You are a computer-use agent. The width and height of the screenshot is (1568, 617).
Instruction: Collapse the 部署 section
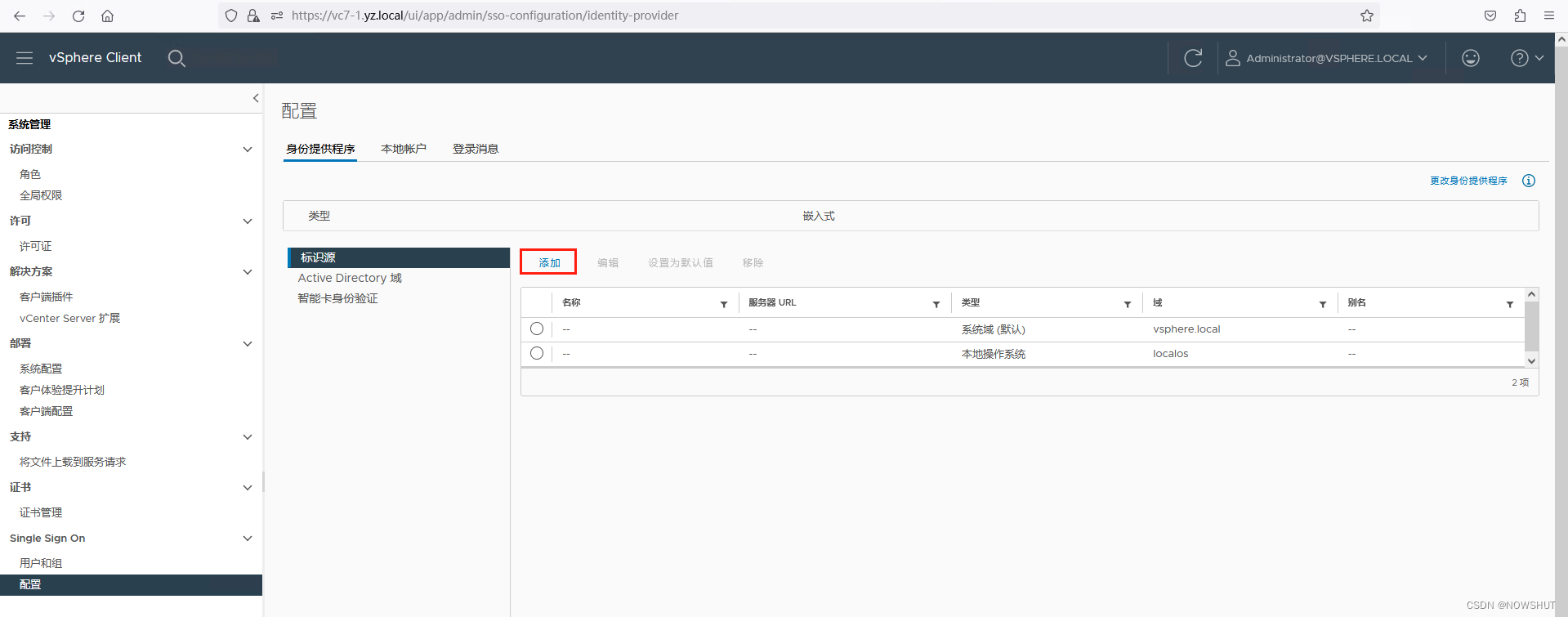(x=248, y=344)
